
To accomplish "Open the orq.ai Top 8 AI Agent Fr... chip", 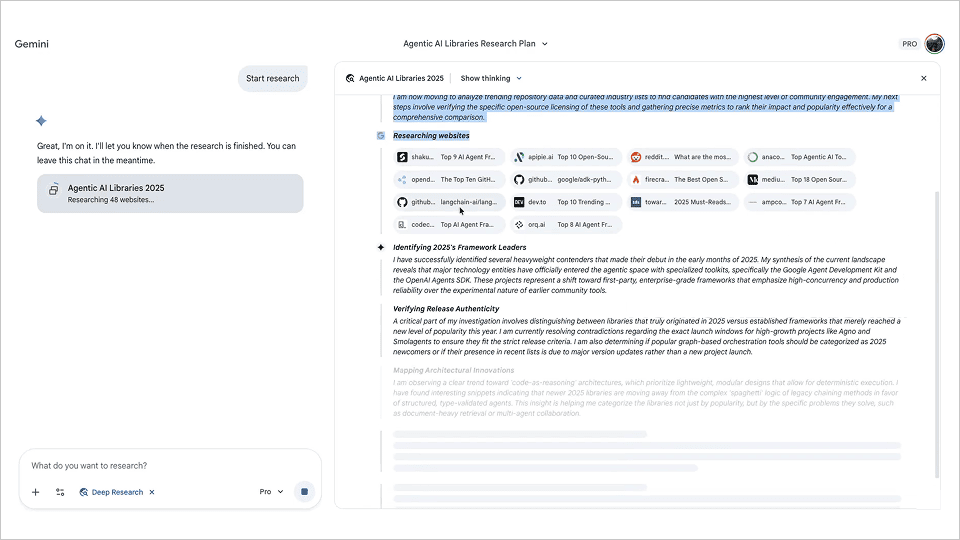I will coord(566,225).
